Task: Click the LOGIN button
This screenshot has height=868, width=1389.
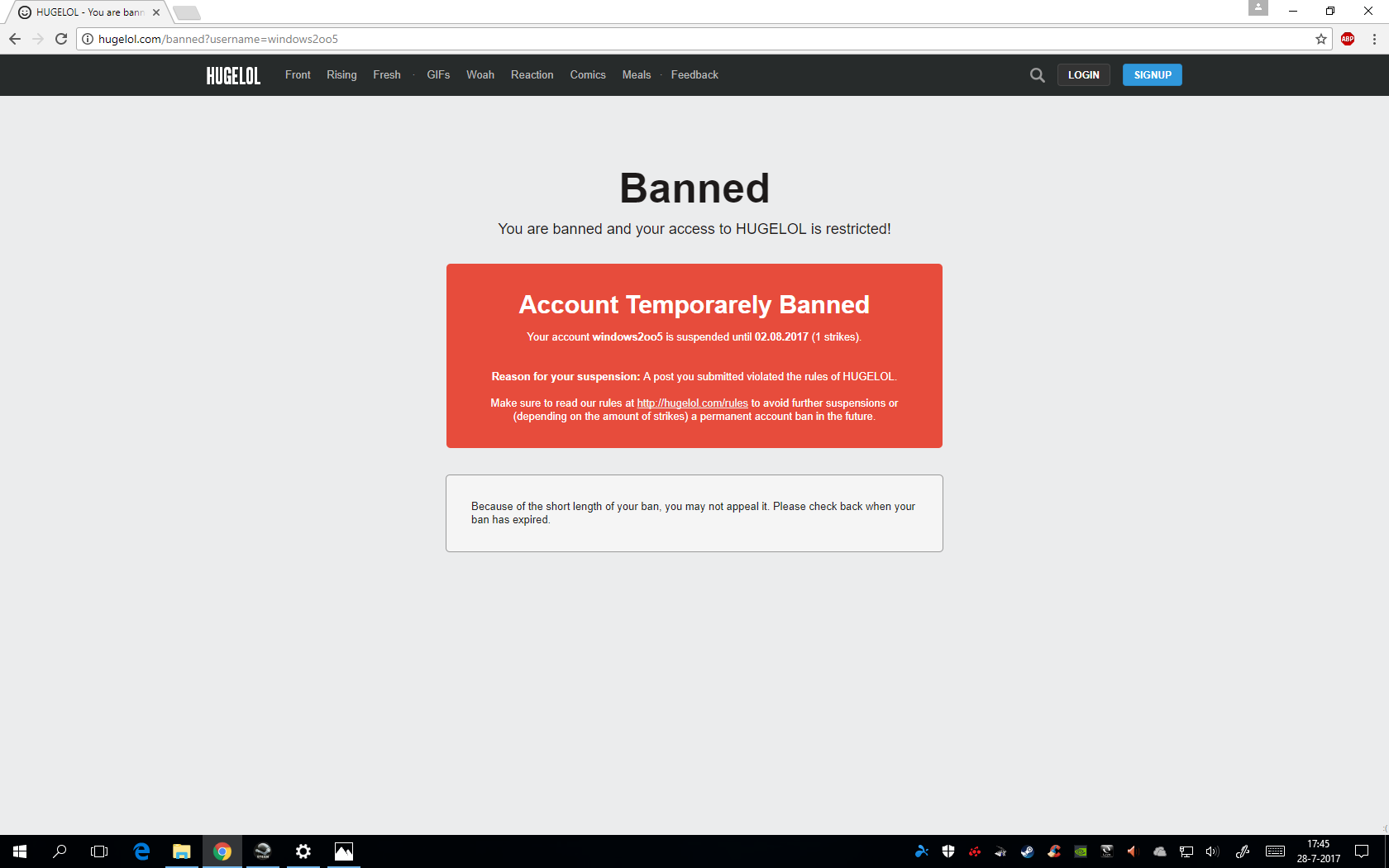Action: 1083,75
